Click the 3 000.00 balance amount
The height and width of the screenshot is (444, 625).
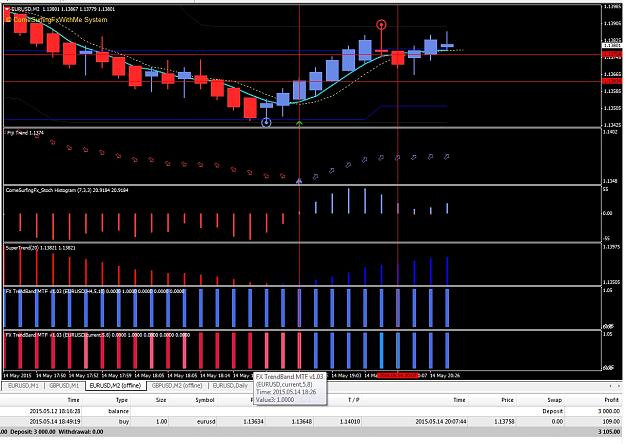coord(609,411)
